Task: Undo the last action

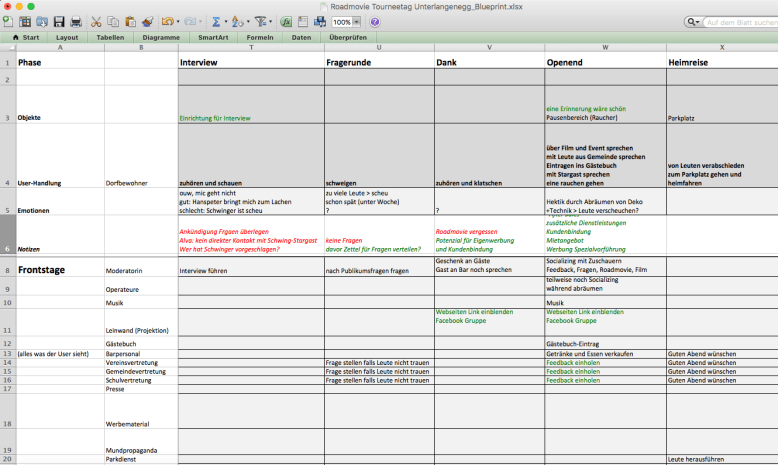Action: pos(167,21)
